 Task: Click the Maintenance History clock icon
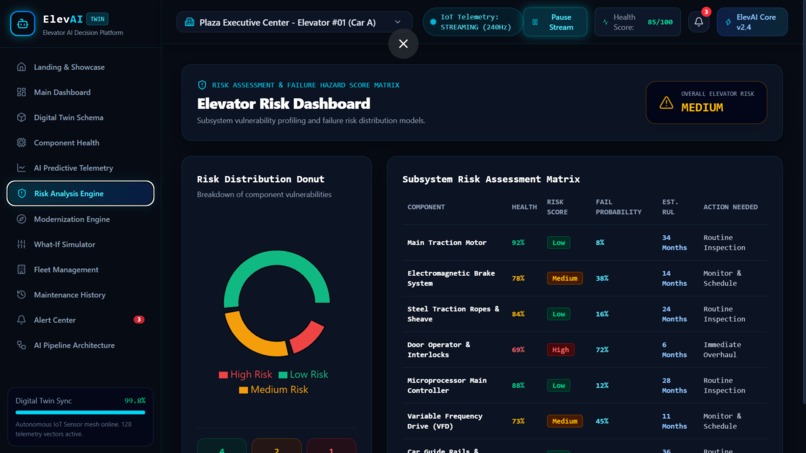click(x=21, y=295)
